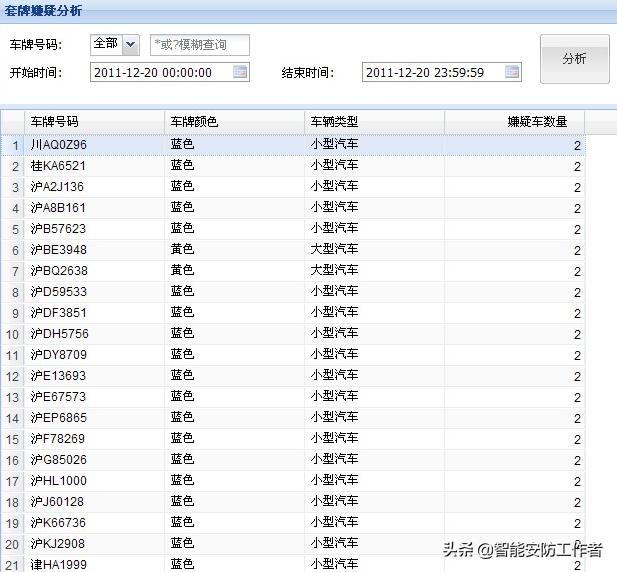Select plate 沪D59533 row
Screen dimensions: 617x572
click(293, 292)
